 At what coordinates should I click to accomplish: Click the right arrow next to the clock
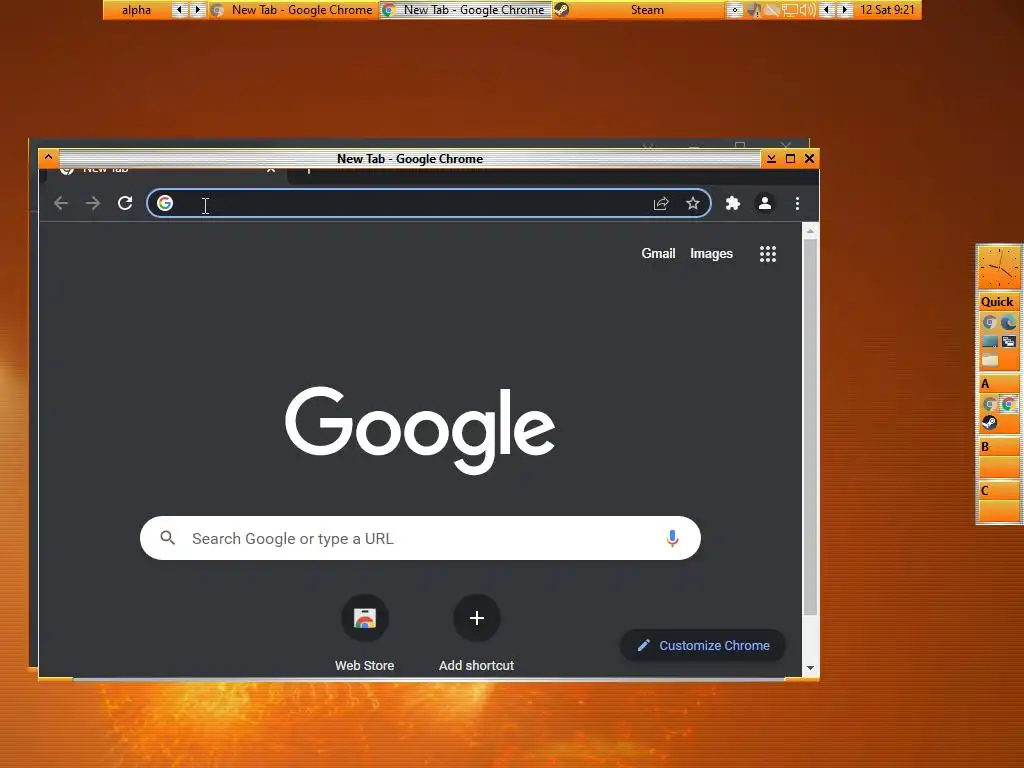pyautogui.click(x=845, y=10)
